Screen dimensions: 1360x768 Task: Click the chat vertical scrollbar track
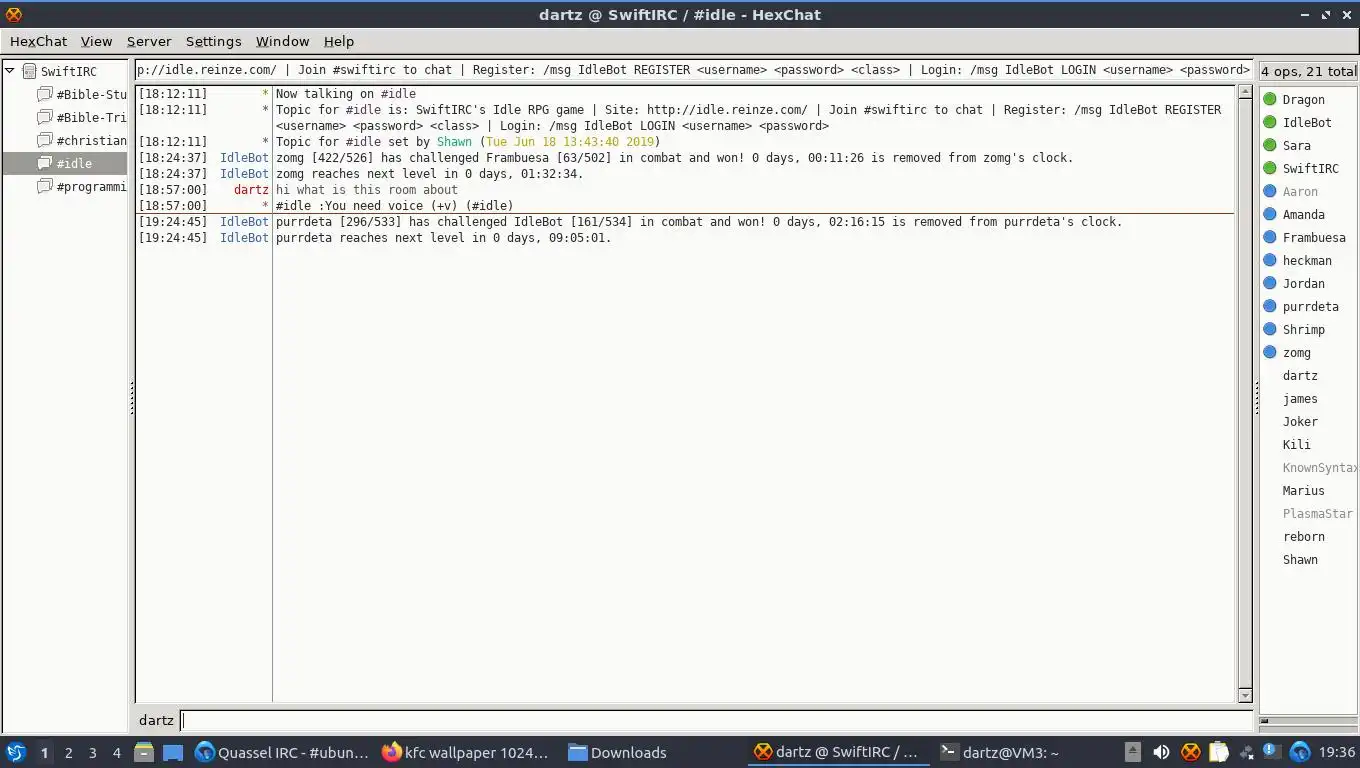click(x=1245, y=393)
